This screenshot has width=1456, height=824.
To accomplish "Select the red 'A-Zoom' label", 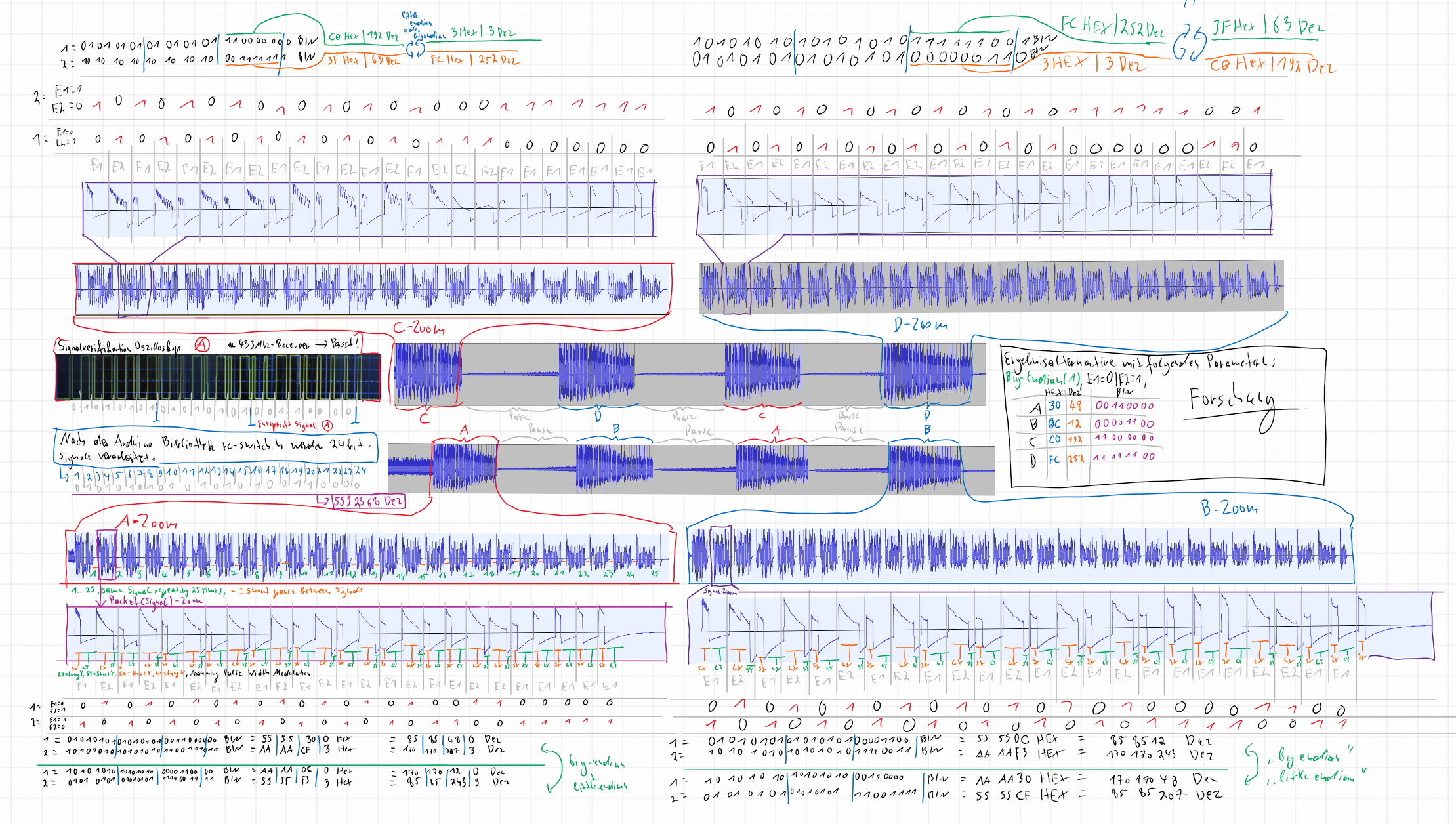I will pyautogui.click(x=147, y=522).
